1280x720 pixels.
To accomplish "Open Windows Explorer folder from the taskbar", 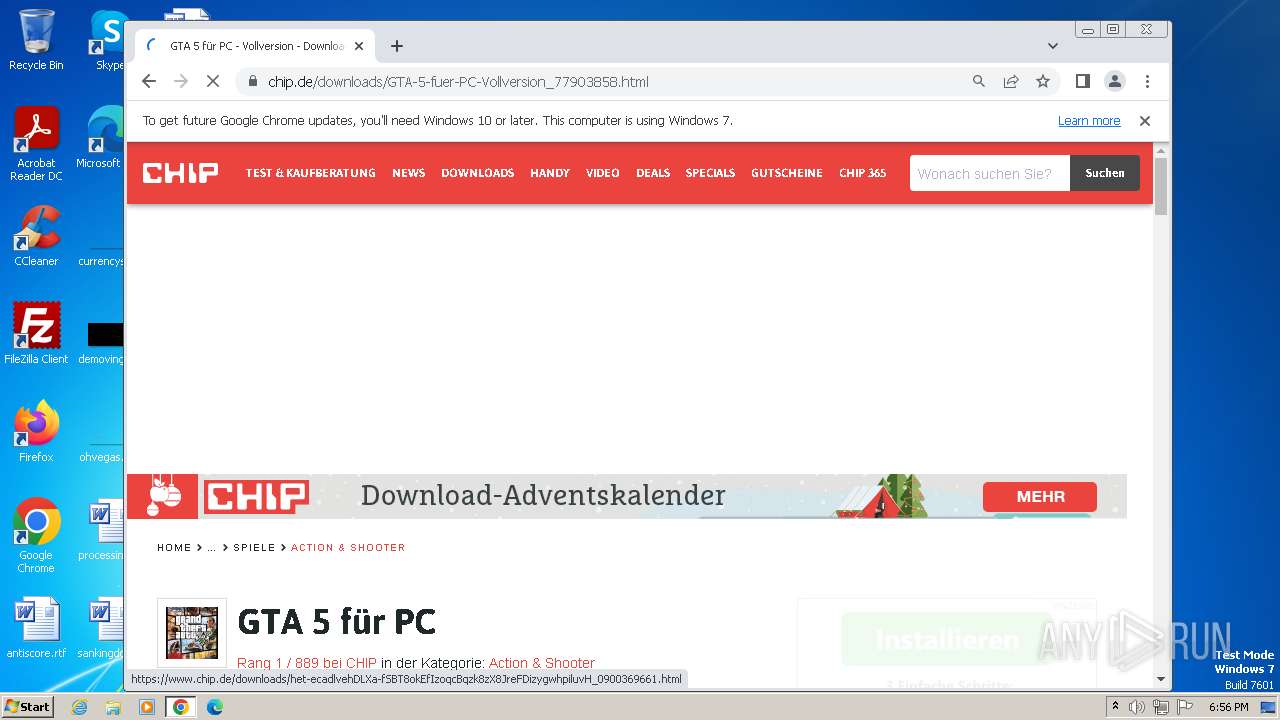I will point(113,707).
